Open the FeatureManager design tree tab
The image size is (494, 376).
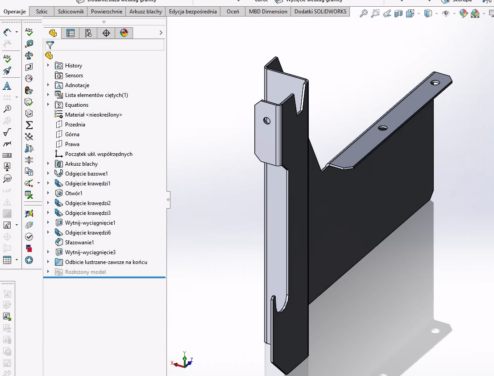tap(53, 33)
